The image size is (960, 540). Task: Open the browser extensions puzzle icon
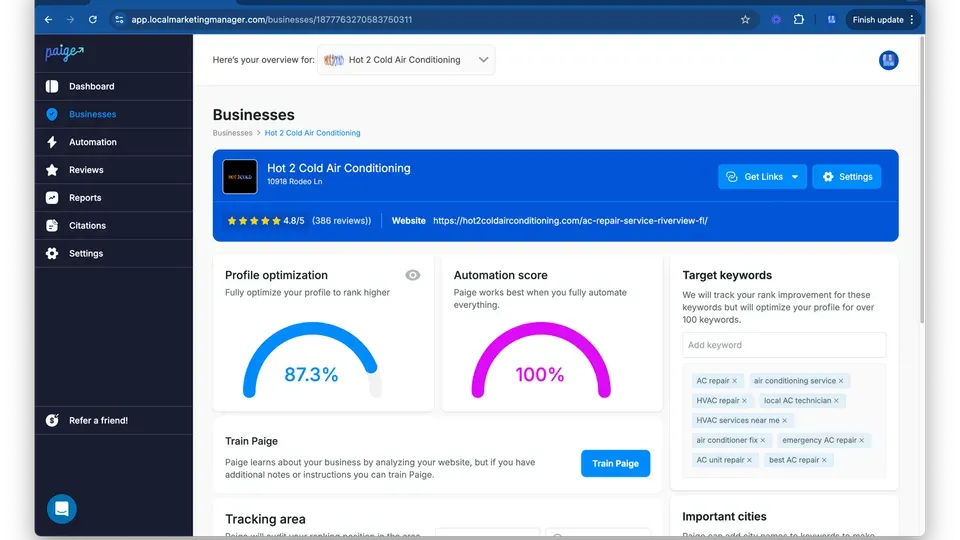[x=798, y=20]
